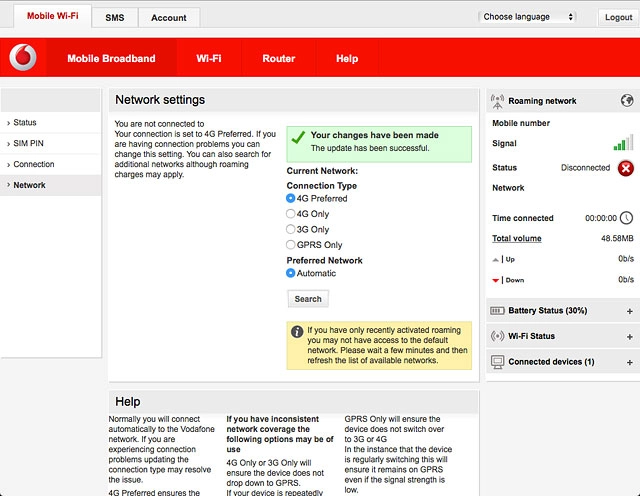Click the roaming globe icon

(x=626, y=101)
